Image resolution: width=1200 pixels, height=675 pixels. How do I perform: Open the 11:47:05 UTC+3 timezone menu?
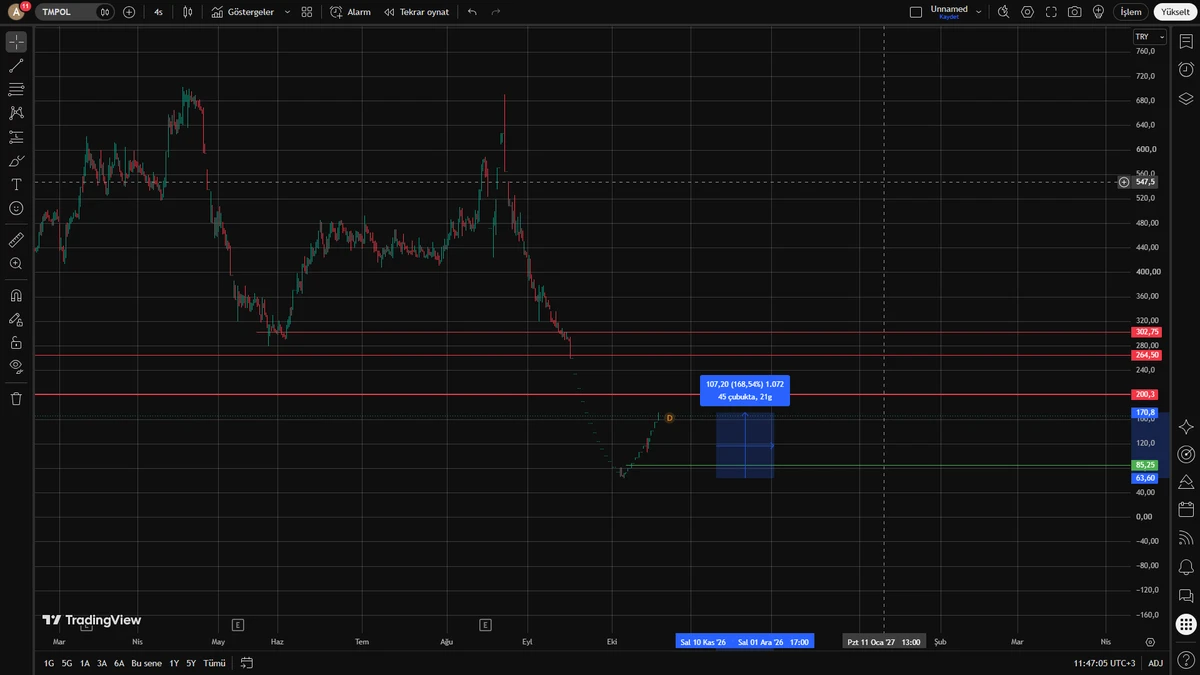point(1104,663)
